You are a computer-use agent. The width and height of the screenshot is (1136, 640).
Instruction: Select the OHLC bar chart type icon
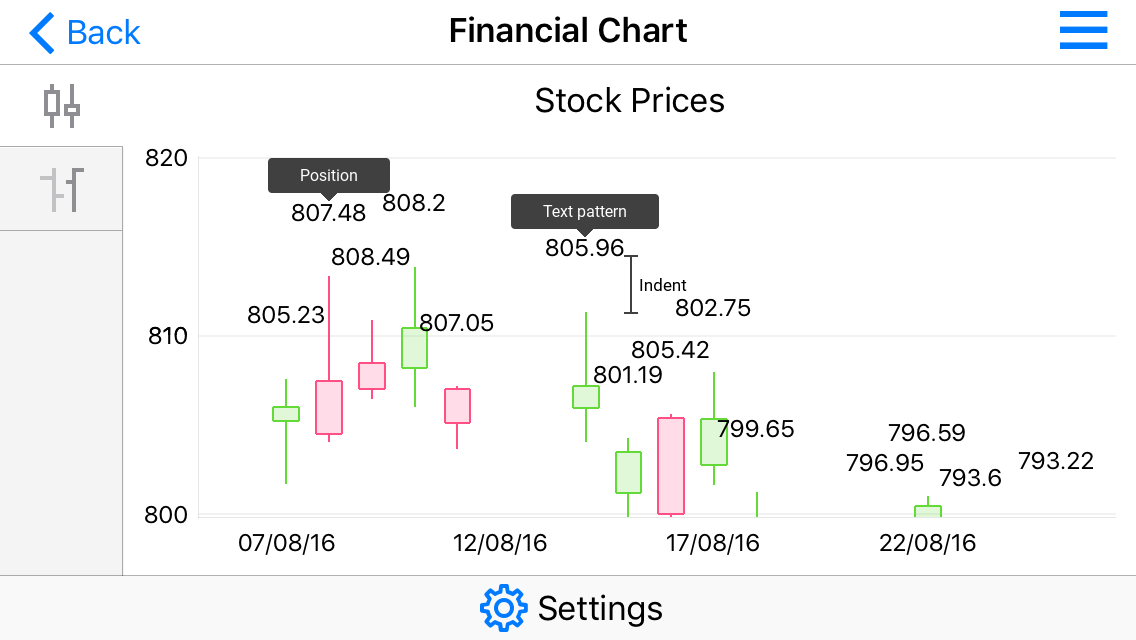pyautogui.click(x=60, y=188)
